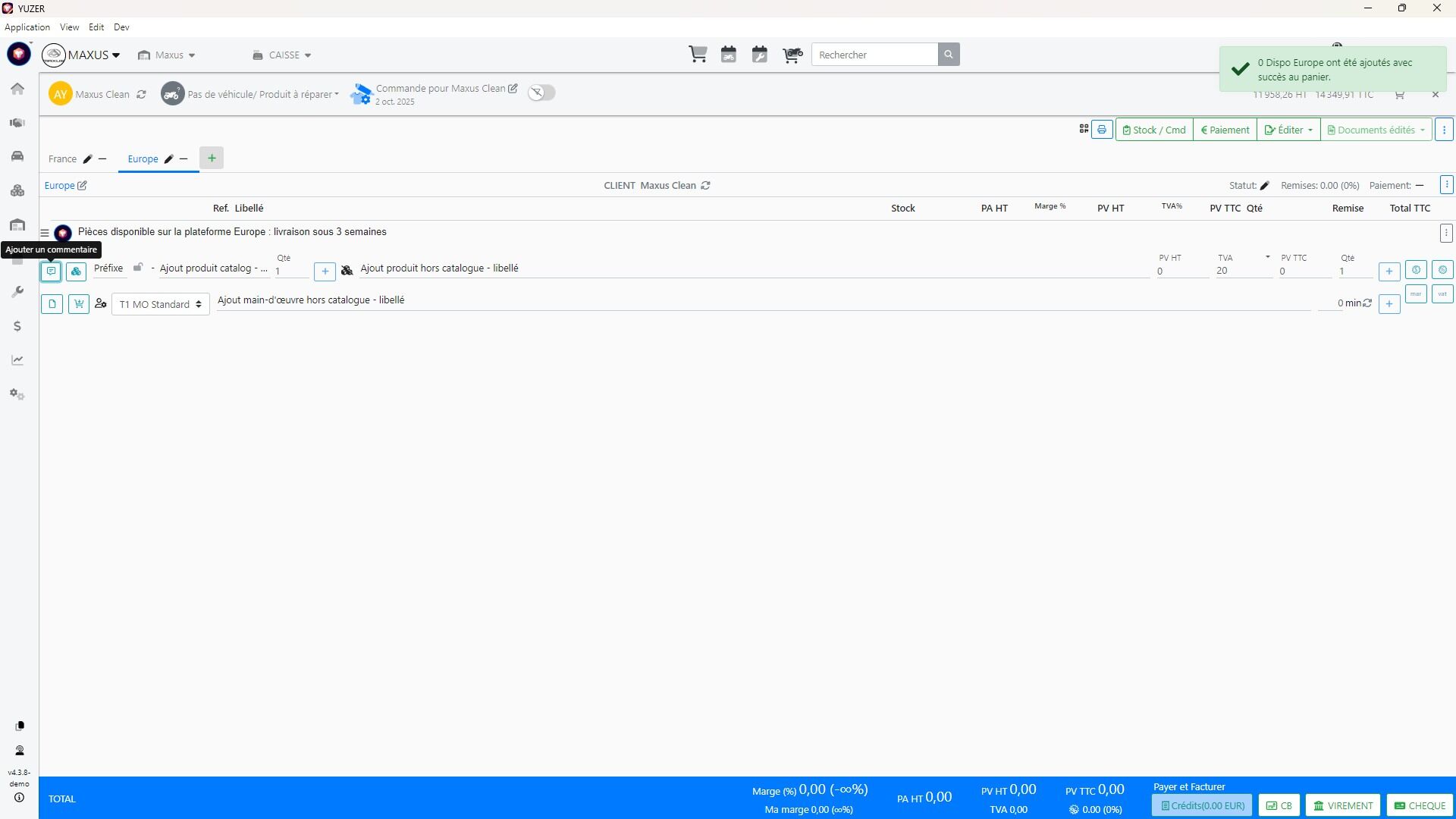The image size is (1456, 819).
Task: Open the Edit menu
Action: click(x=96, y=27)
